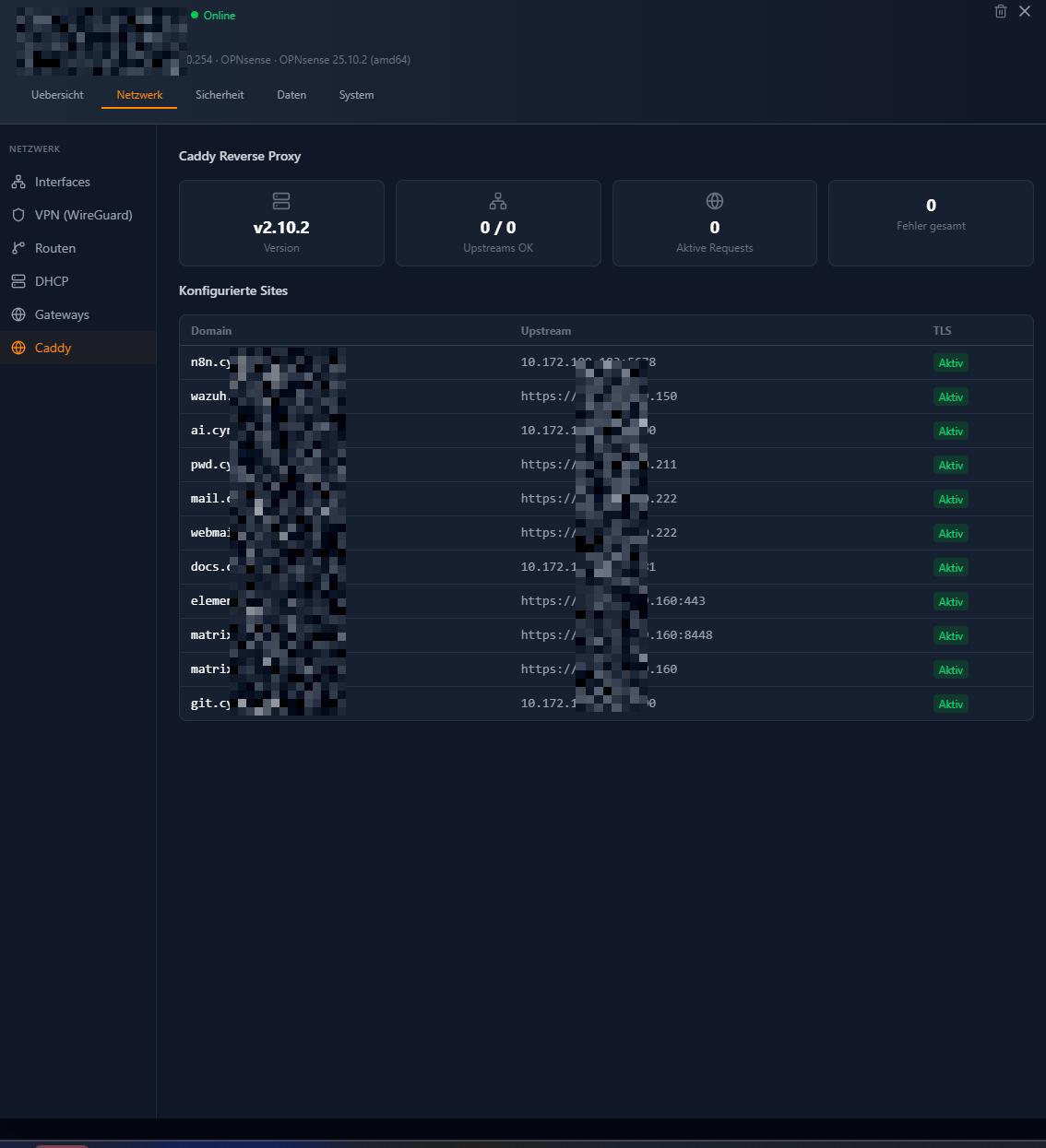The height and width of the screenshot is (1148, 1046).
Task: Click the green Online status indicator
Action: pos(213,15)
